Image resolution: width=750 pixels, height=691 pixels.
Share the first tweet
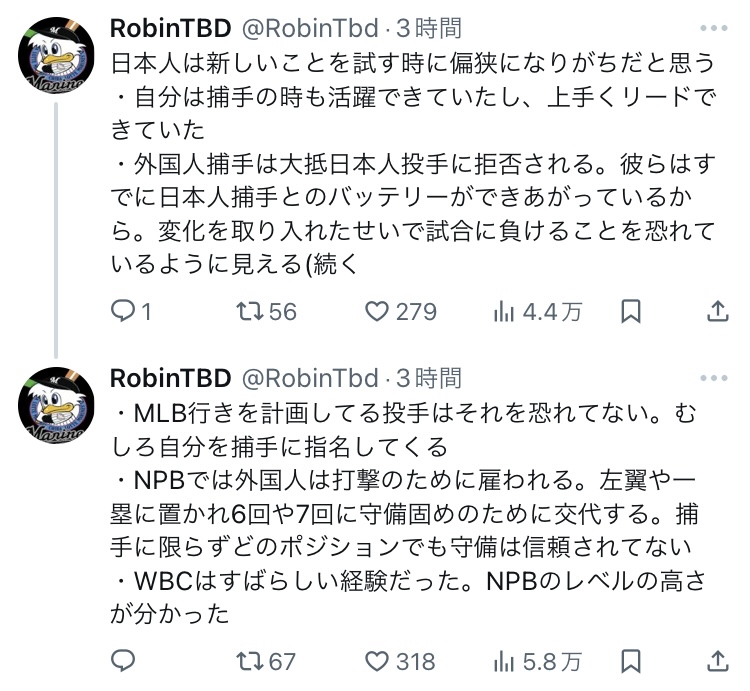pos(717,312)
